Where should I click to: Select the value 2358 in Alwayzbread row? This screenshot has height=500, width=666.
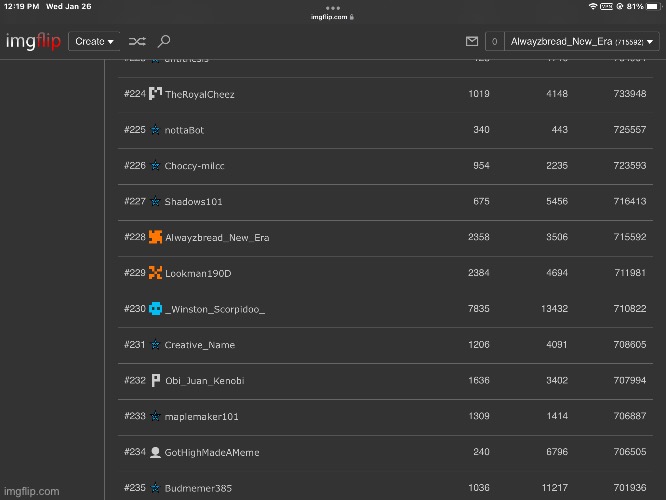pos(479,237)
